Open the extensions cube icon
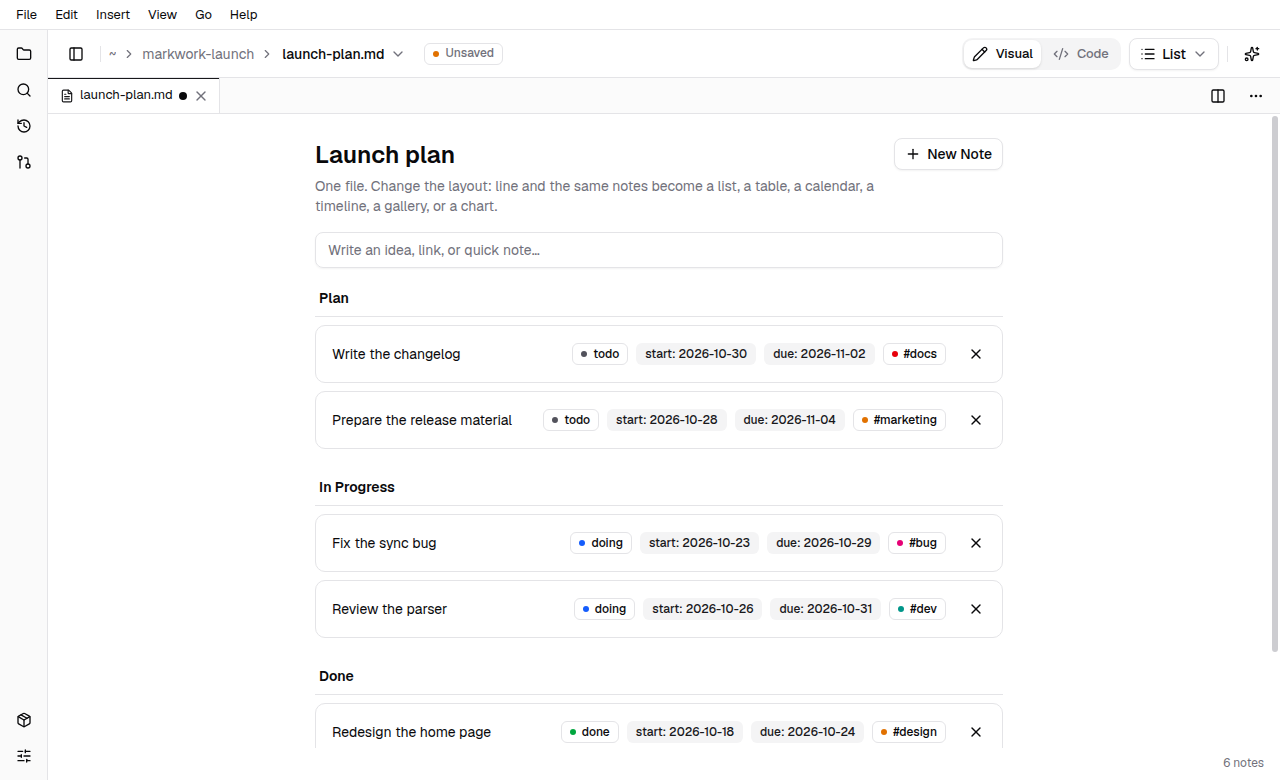Image resolution: width=1280 pixels, height=780 pixels. pos(24,720)
